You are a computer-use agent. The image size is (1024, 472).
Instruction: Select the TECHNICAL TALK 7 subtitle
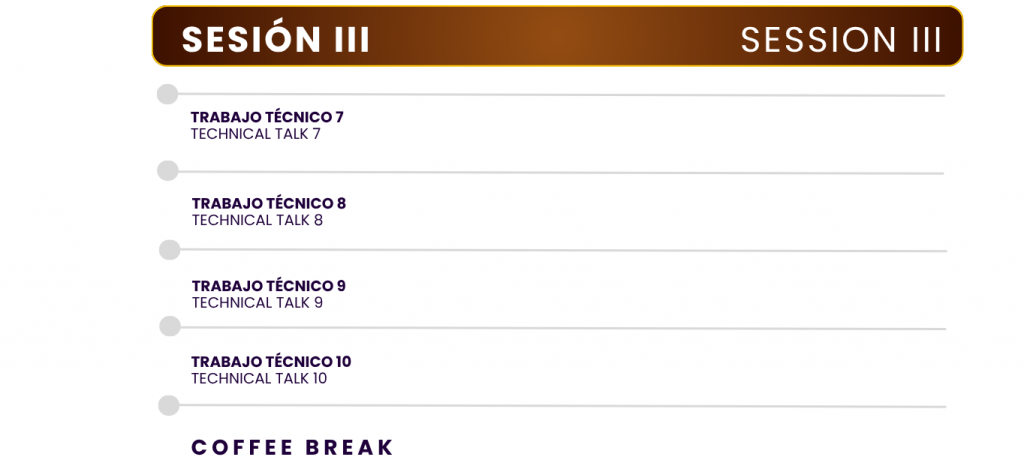255,134
